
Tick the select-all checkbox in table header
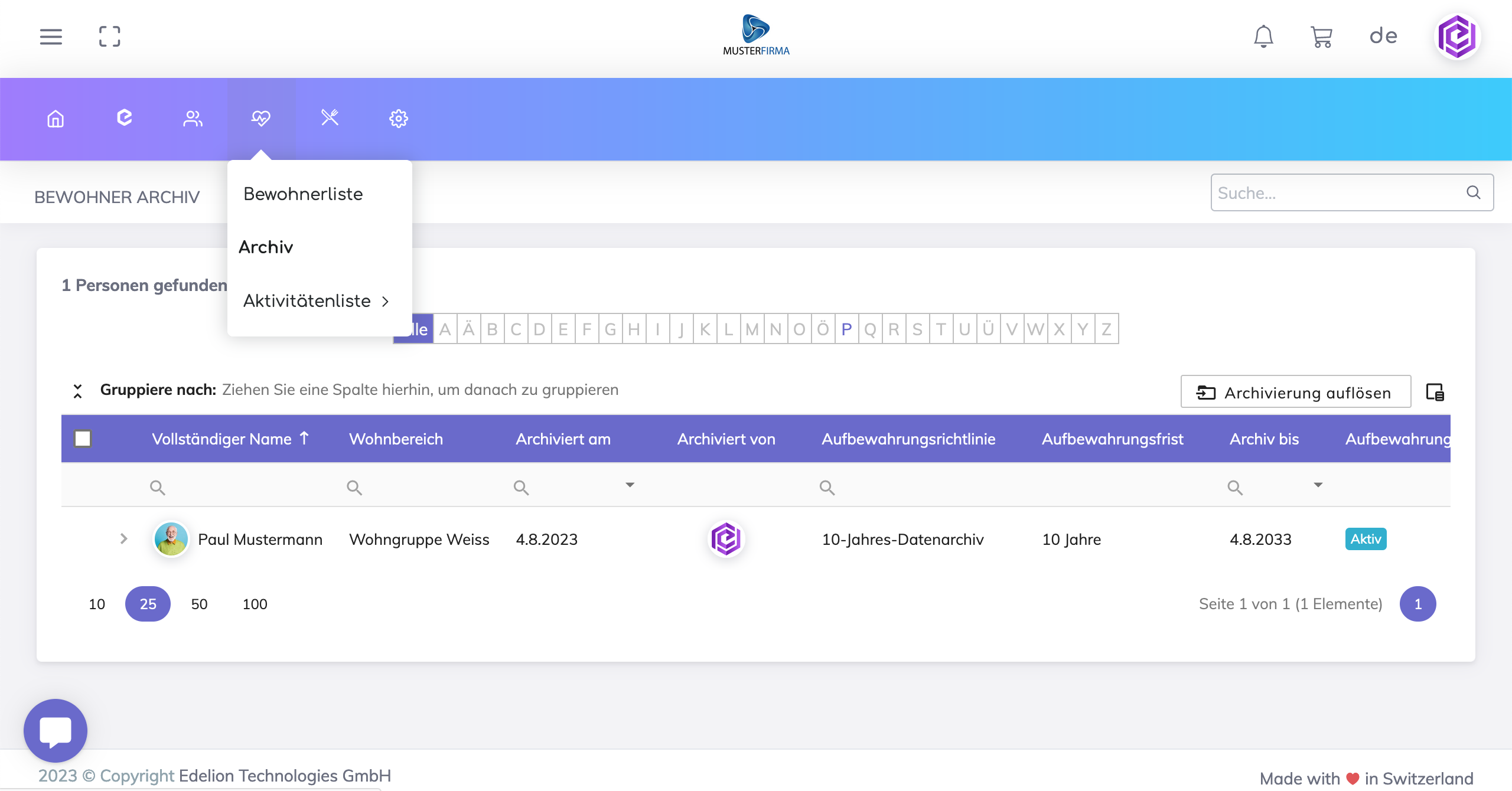[x=83, y=439]
